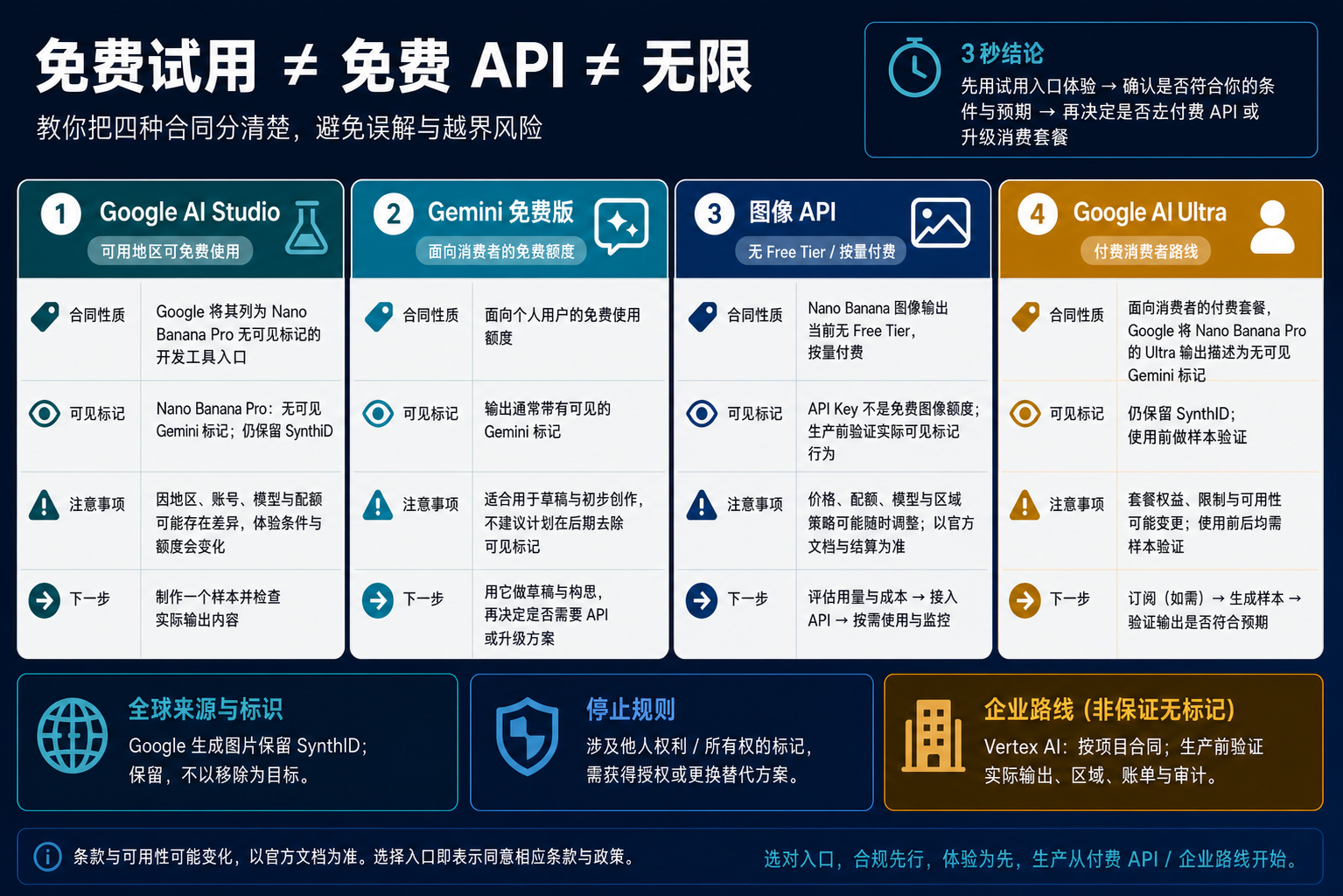Click the number 1 badge of Google AI Studio
The height and width of the screenshot is (896, 1343).
(60, 214)
